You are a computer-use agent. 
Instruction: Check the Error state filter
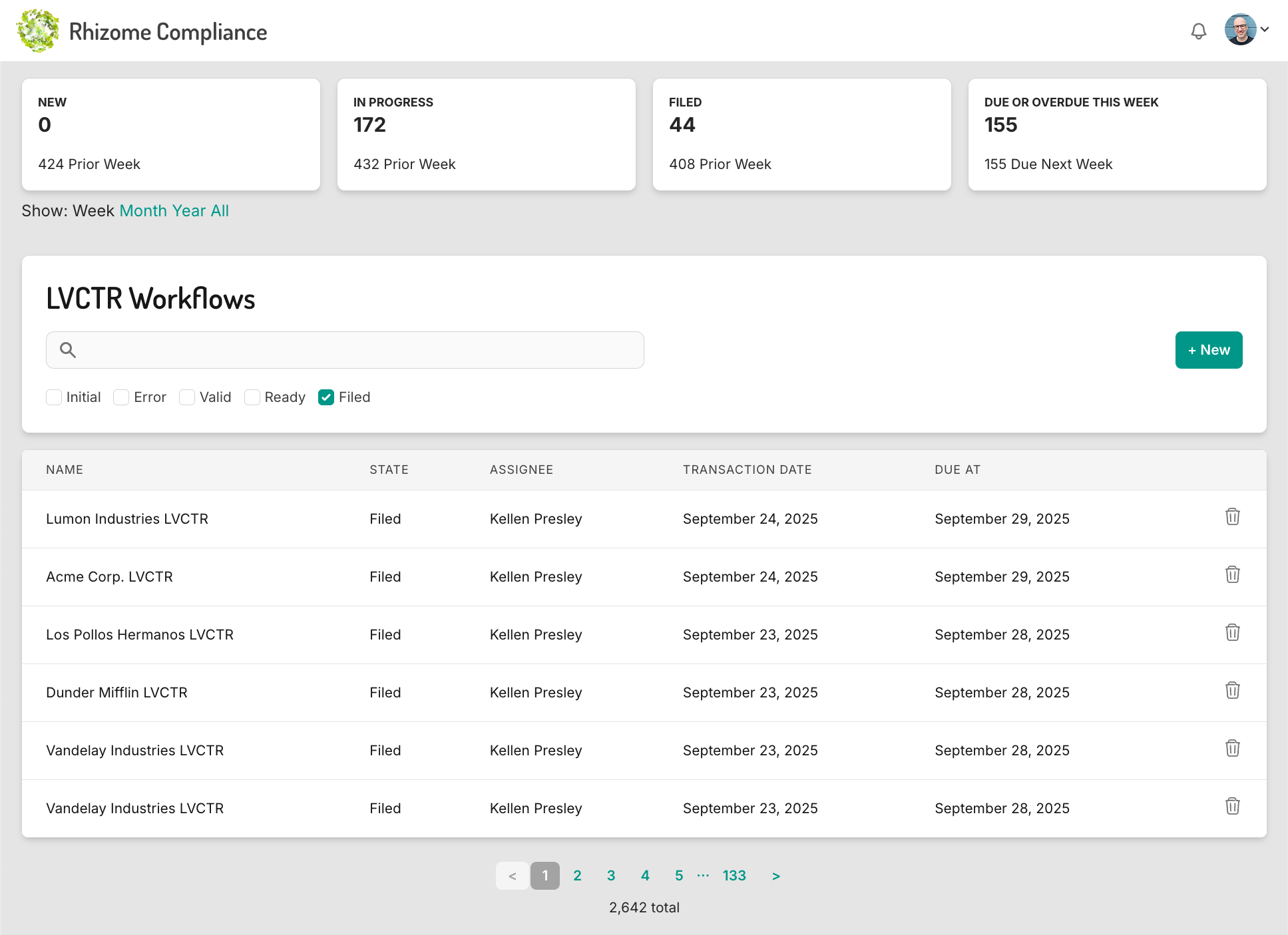pos(121,397)
